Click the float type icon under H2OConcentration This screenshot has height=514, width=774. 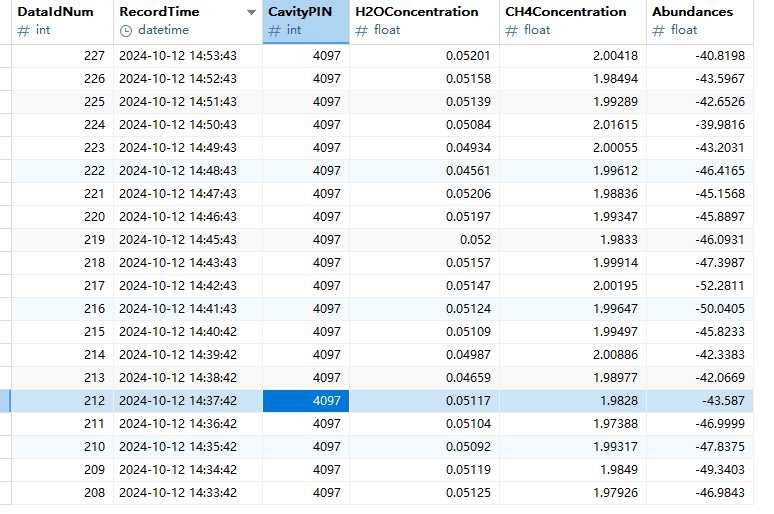[361, 31]
